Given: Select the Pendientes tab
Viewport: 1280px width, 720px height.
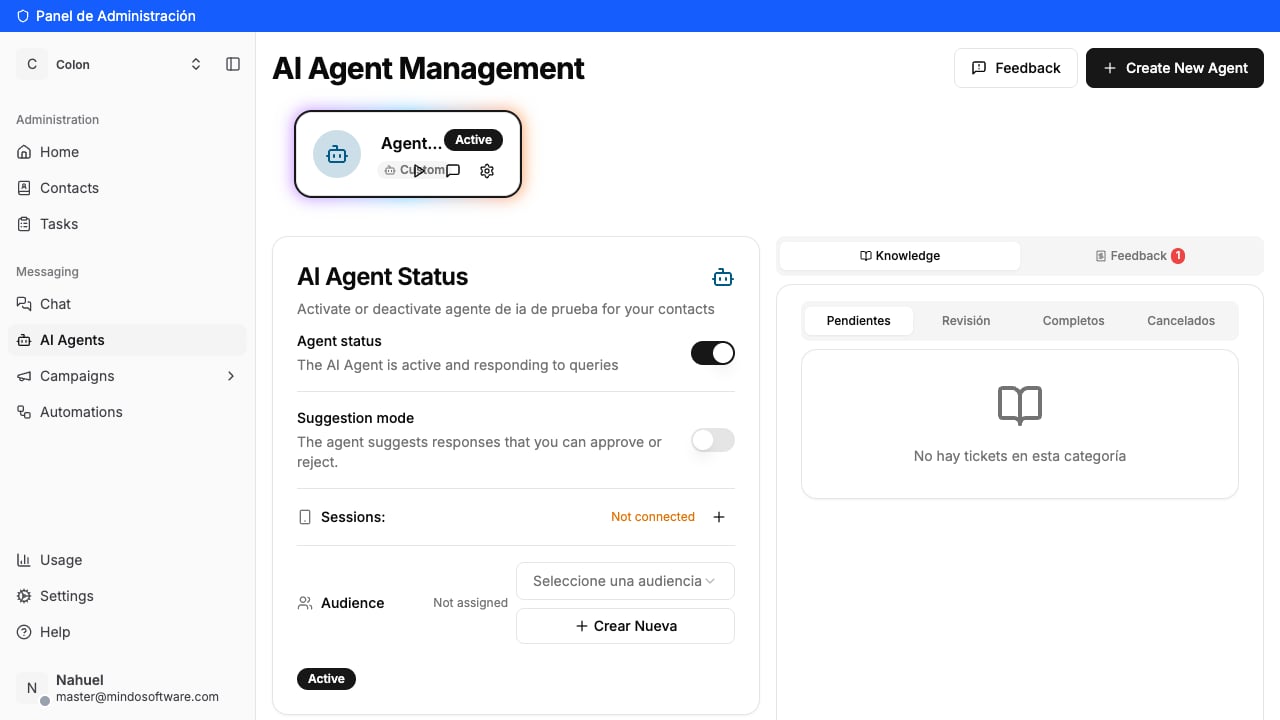Looking at the screenshot, I should click(859, 321).
